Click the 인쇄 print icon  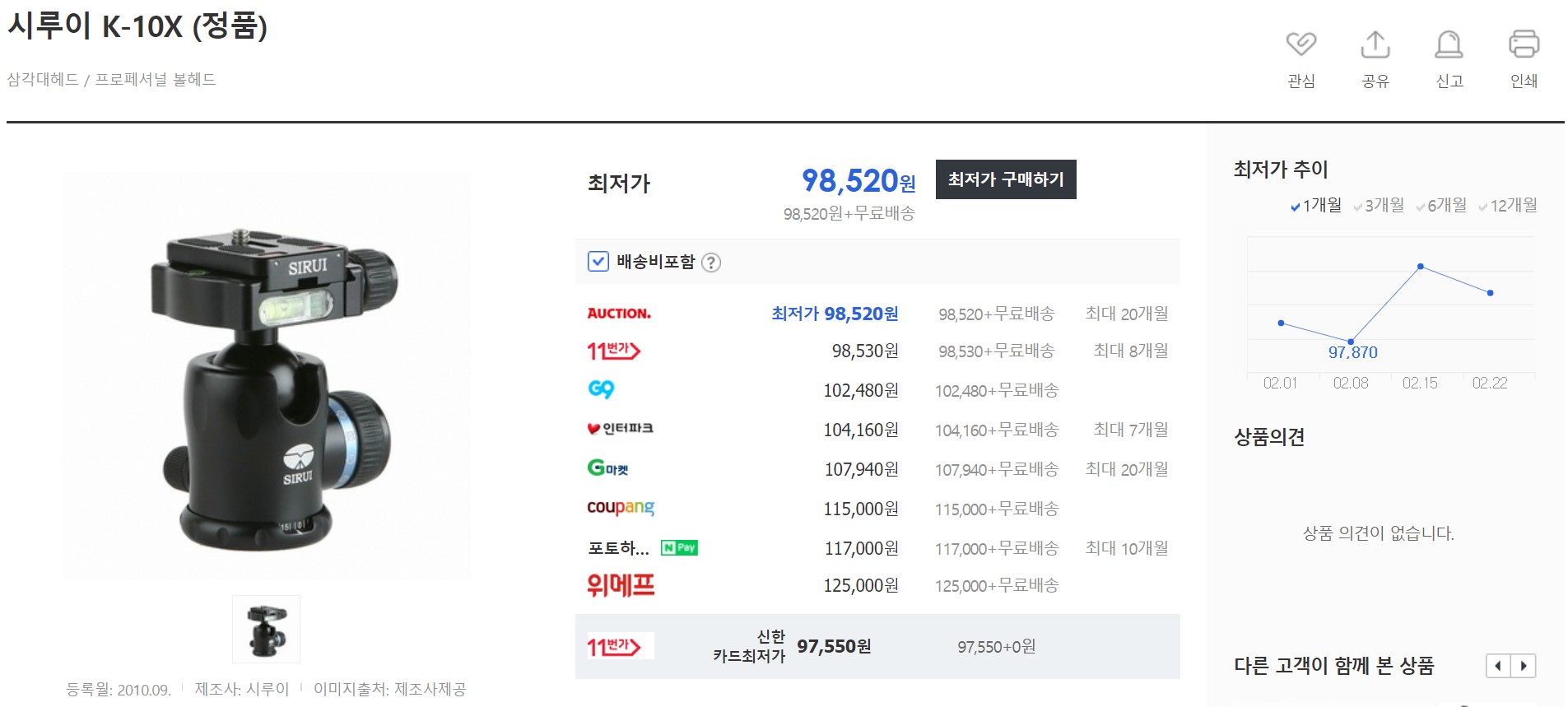pos(1524,44)
